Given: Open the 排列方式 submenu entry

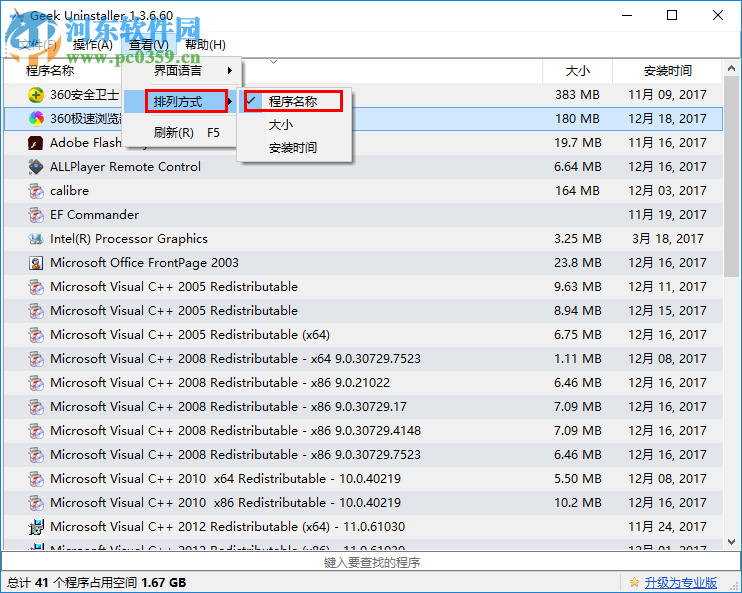Looking at the screenshot, I should pyautogui.click(x=182, y=101).
